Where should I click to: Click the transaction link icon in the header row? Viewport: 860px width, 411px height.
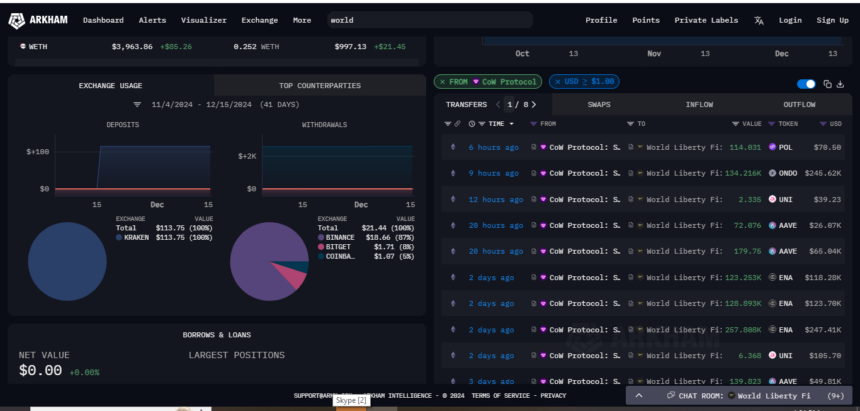457,124
